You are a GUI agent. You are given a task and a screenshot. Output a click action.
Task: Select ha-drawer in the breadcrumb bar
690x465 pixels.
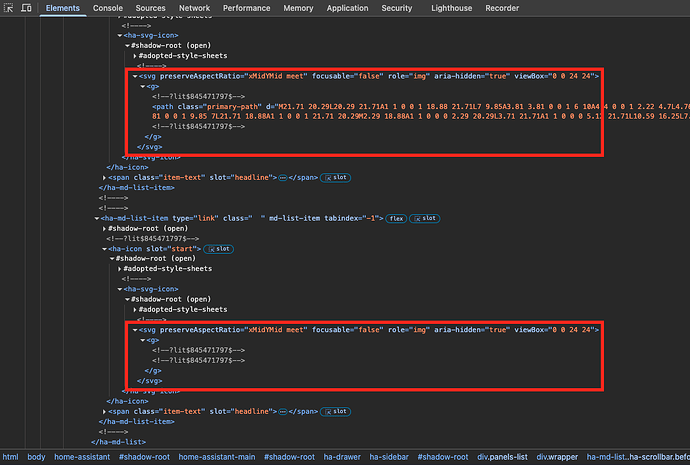tap(342, 457)
